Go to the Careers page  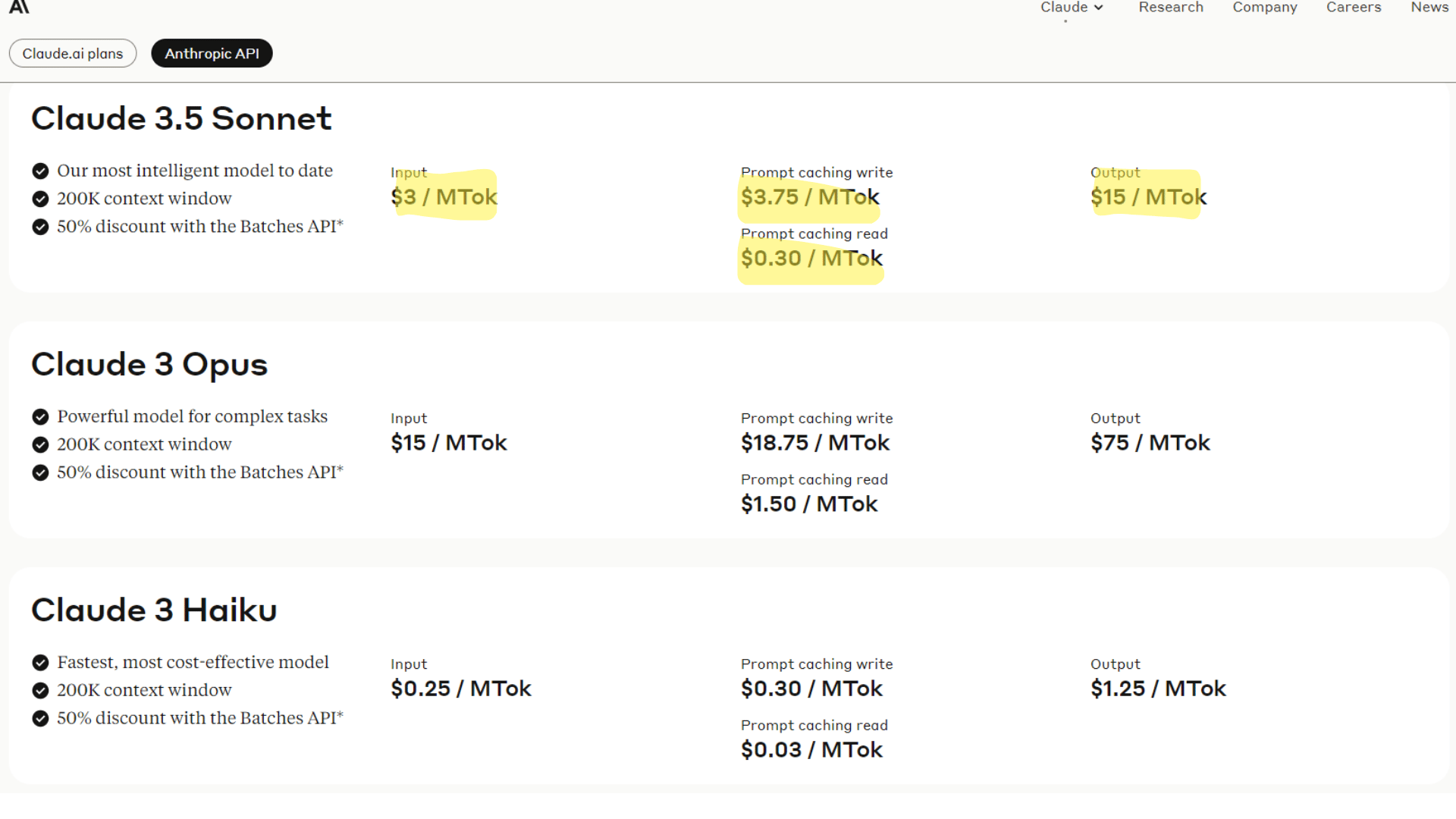[1354, 8]
